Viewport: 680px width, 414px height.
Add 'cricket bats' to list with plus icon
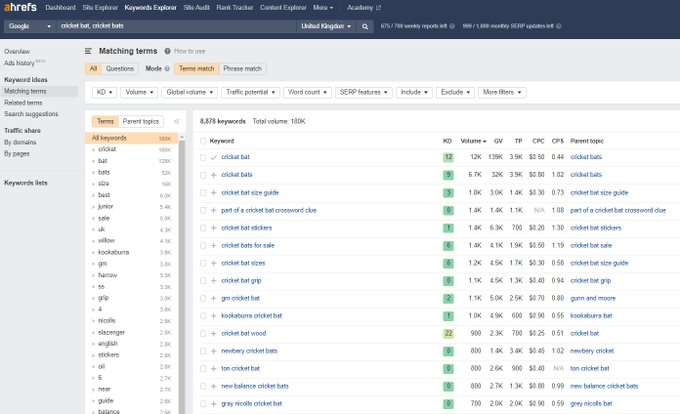[x=213, y=175]
